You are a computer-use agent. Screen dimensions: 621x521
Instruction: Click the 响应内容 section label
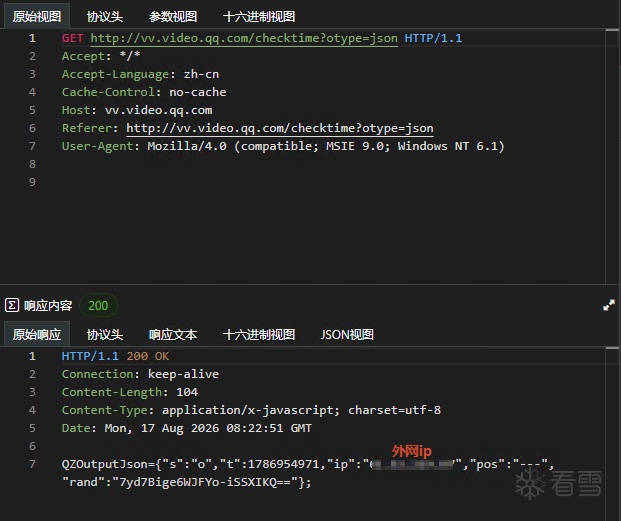click(48, 306)
